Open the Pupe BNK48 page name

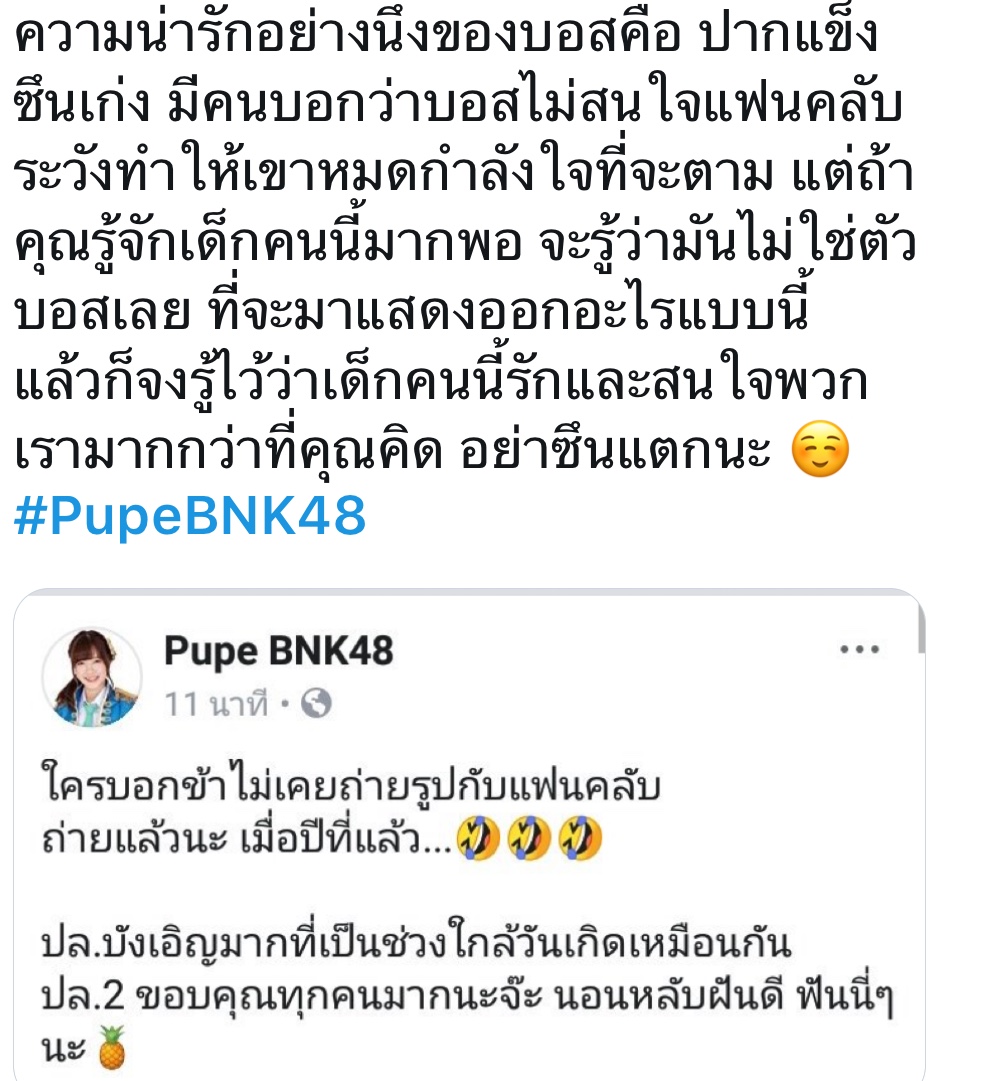[279, 651]
